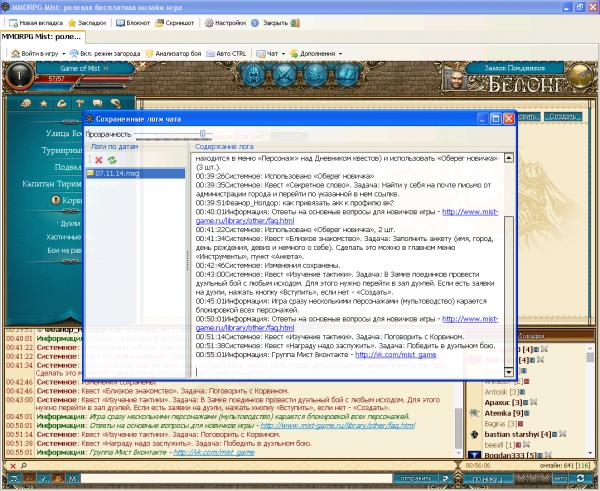
Task: Open the helmet character menu icon
Action: click(253, 74)
